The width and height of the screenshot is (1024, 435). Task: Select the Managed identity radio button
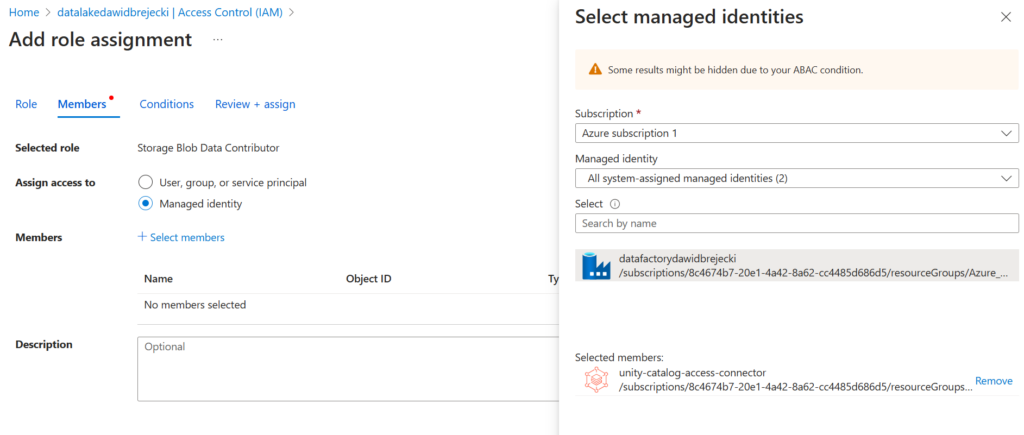click(146, 204)
